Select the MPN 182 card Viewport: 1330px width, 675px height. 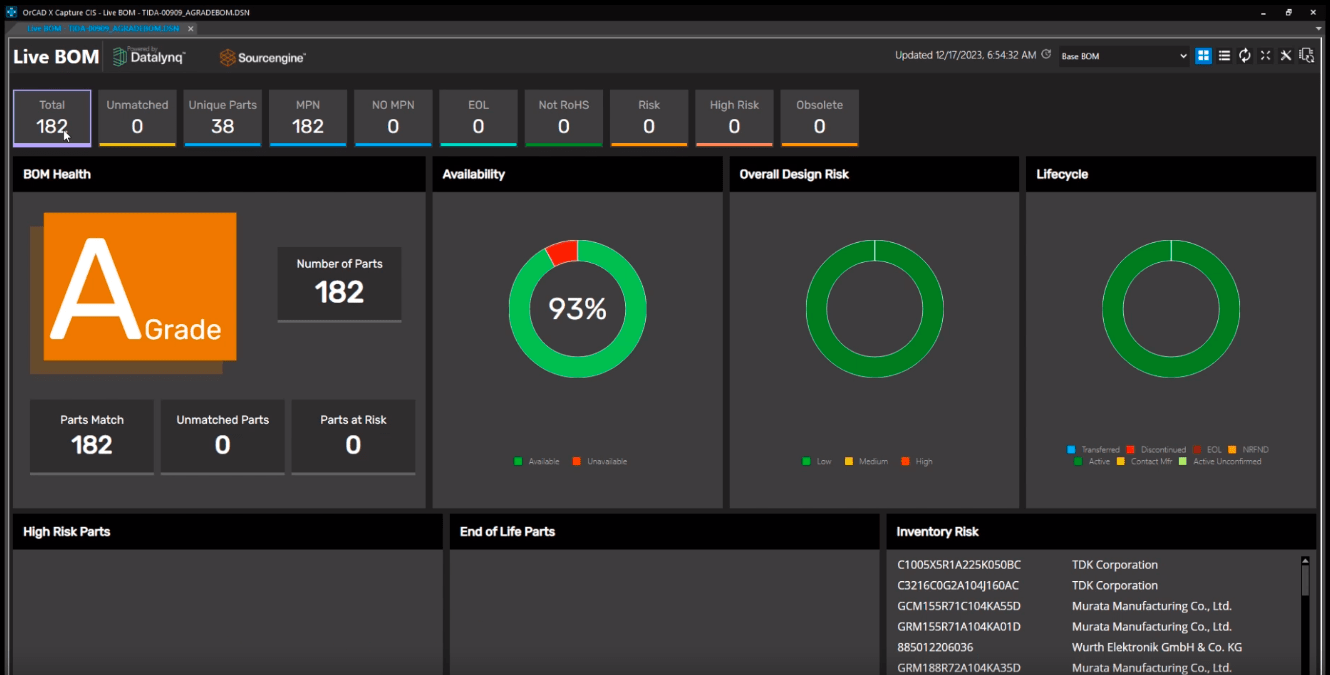coord(308,118)
